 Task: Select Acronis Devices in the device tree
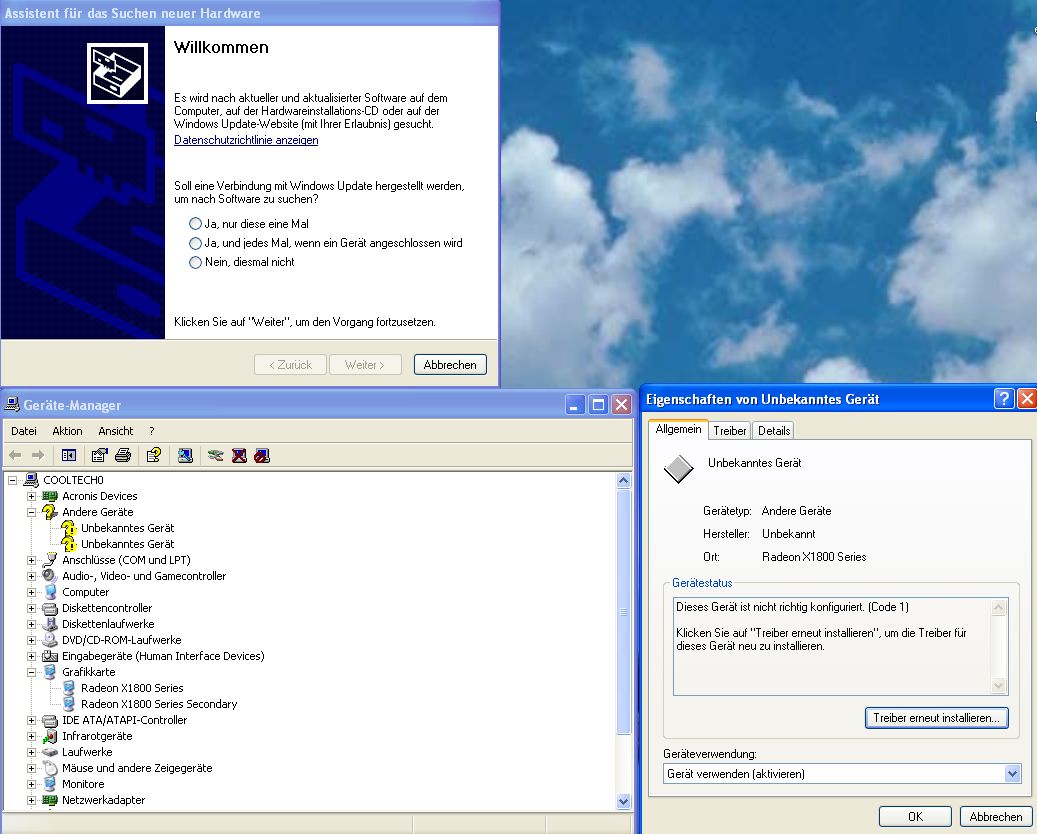click(x=100, y=496)
